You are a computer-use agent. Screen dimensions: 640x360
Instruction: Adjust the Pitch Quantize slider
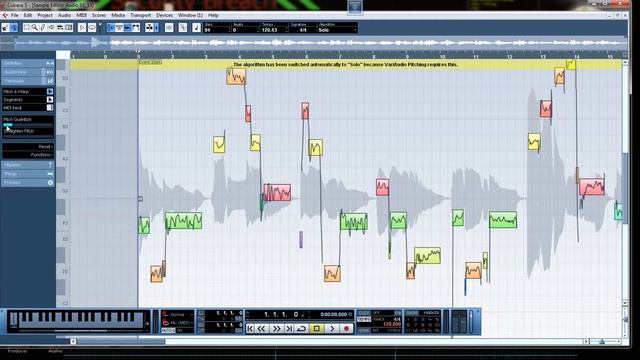pyautogui.click(x=28, y=124)
